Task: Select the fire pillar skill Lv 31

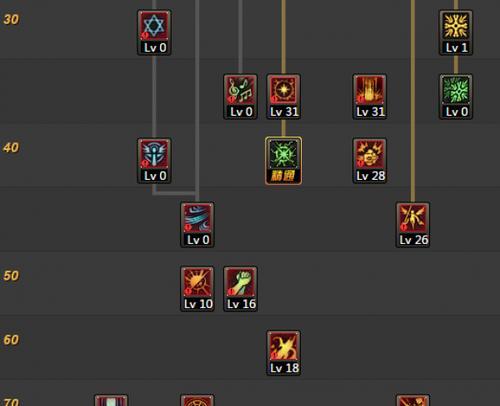Action: pos(370,97)
